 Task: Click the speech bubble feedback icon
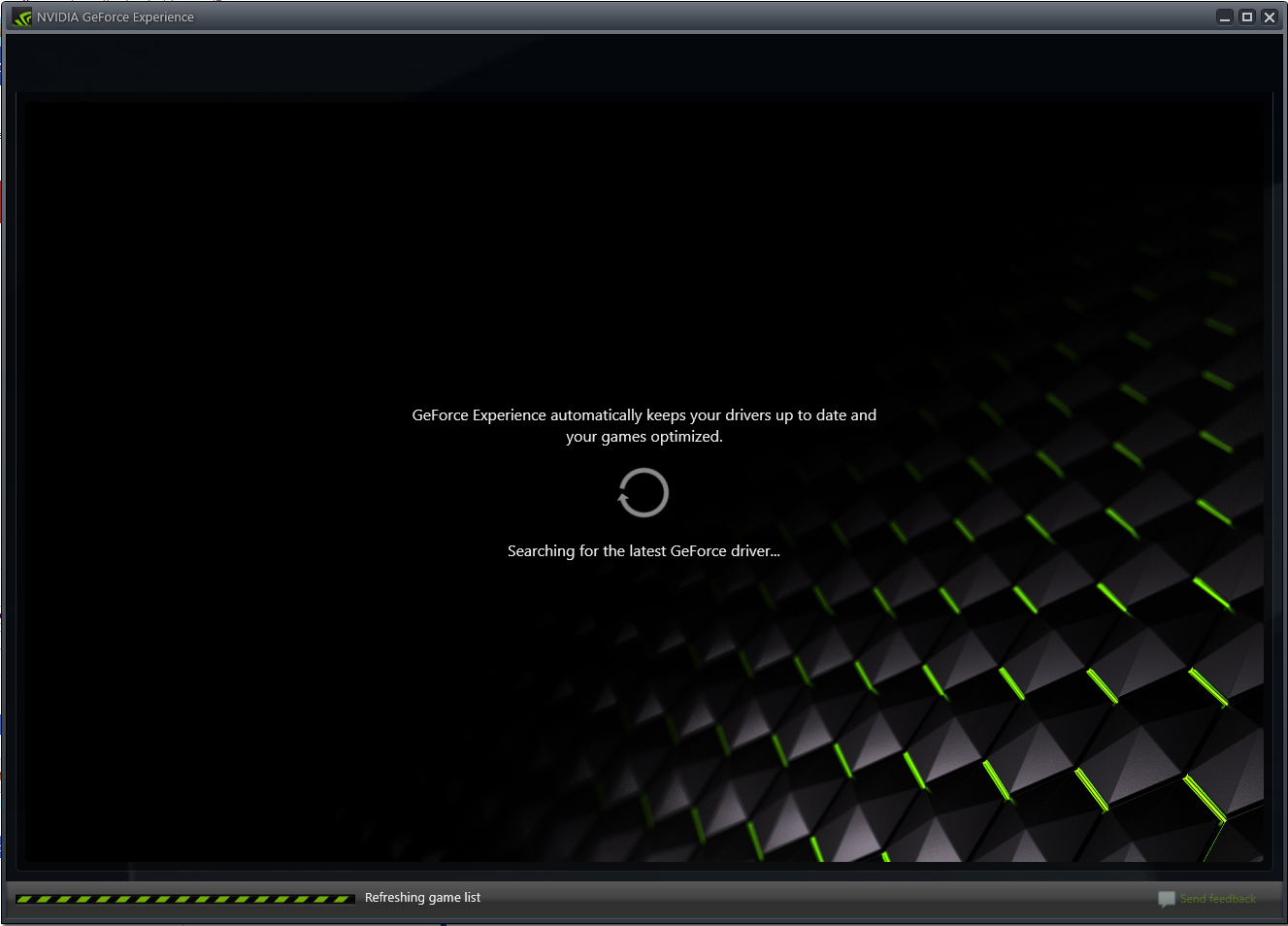point(1167,900)
